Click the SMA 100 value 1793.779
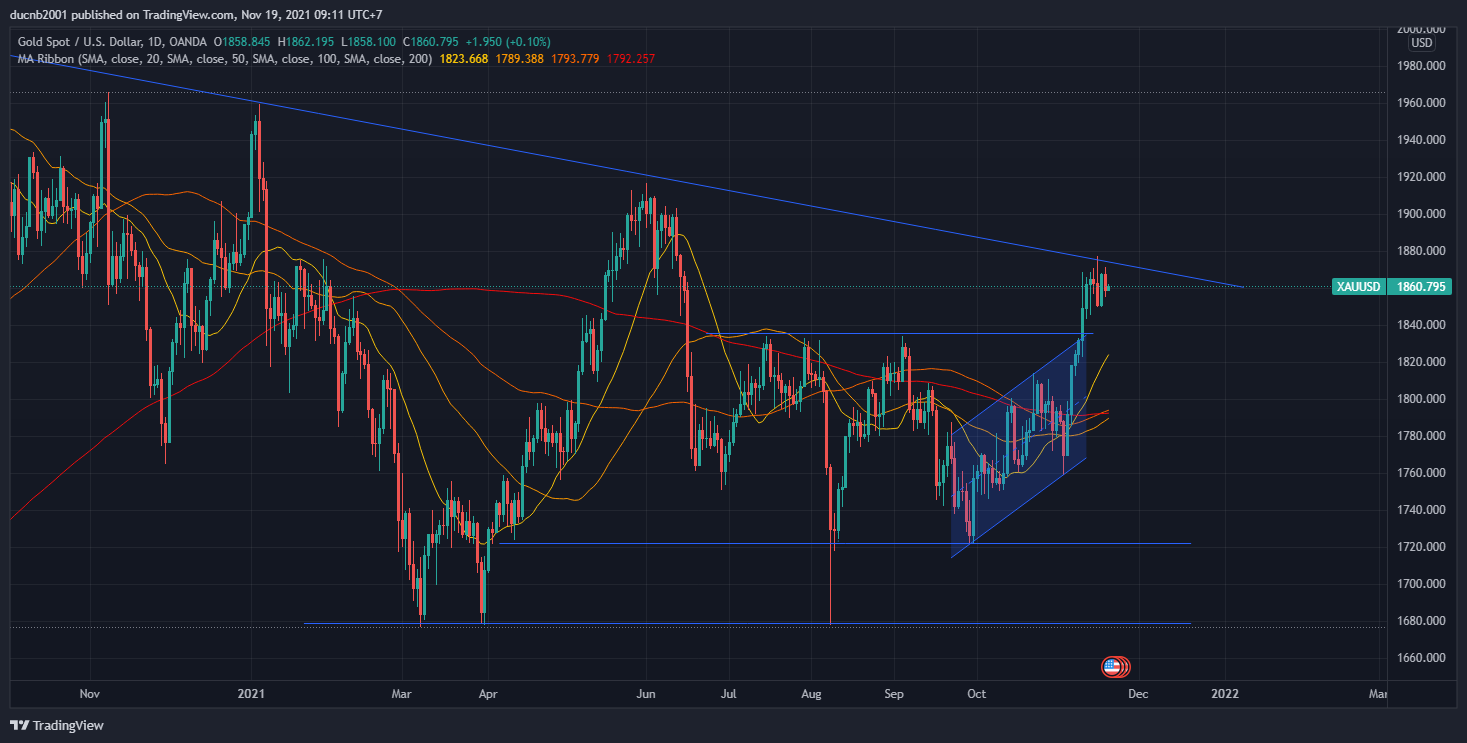This screenshot has width=1467, height=743. click(576, 59)
